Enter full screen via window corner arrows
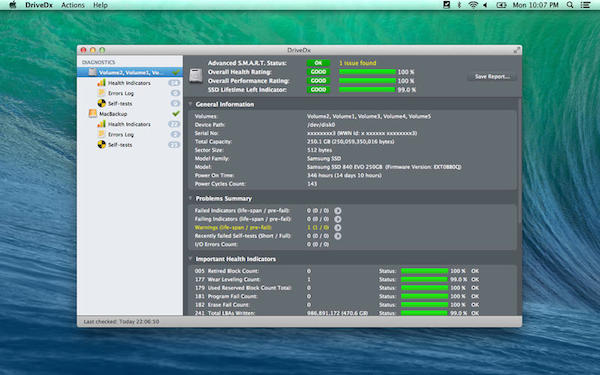This screenshot has width=600, height=375. click(517, 50)
